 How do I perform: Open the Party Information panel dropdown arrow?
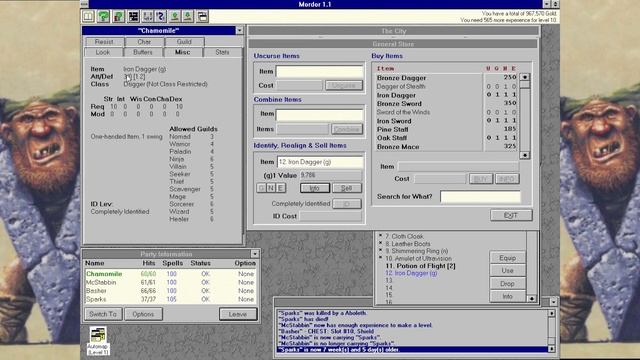(255, 254)
